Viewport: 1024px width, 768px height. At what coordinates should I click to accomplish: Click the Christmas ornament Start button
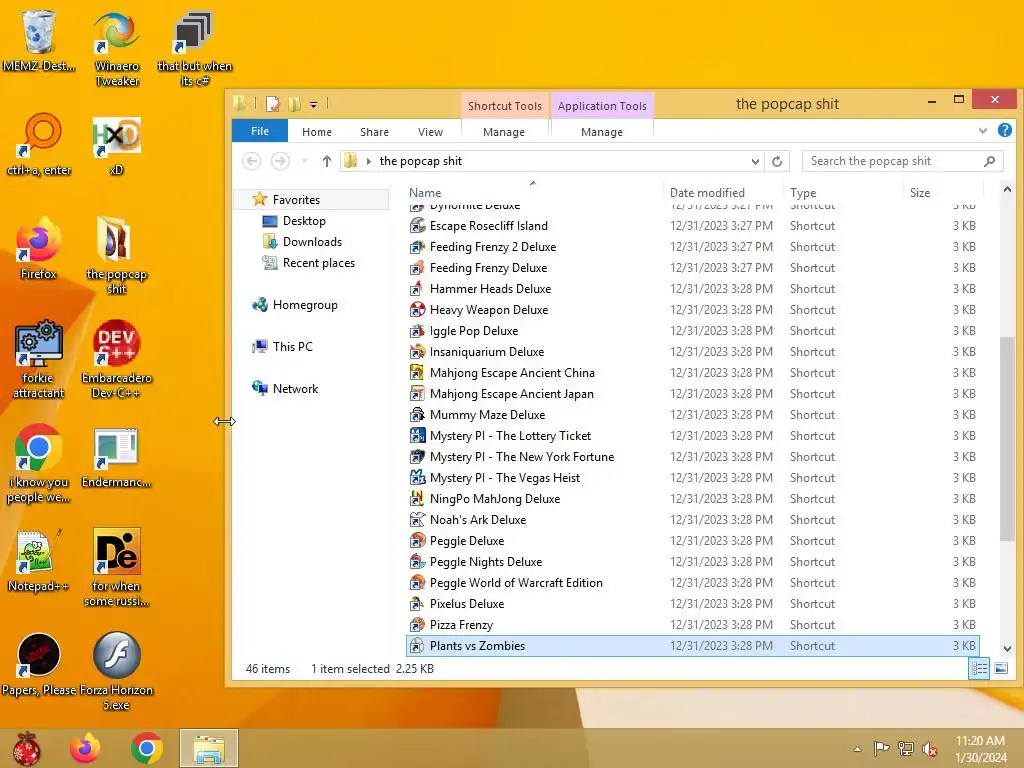(x=27, y=748)
